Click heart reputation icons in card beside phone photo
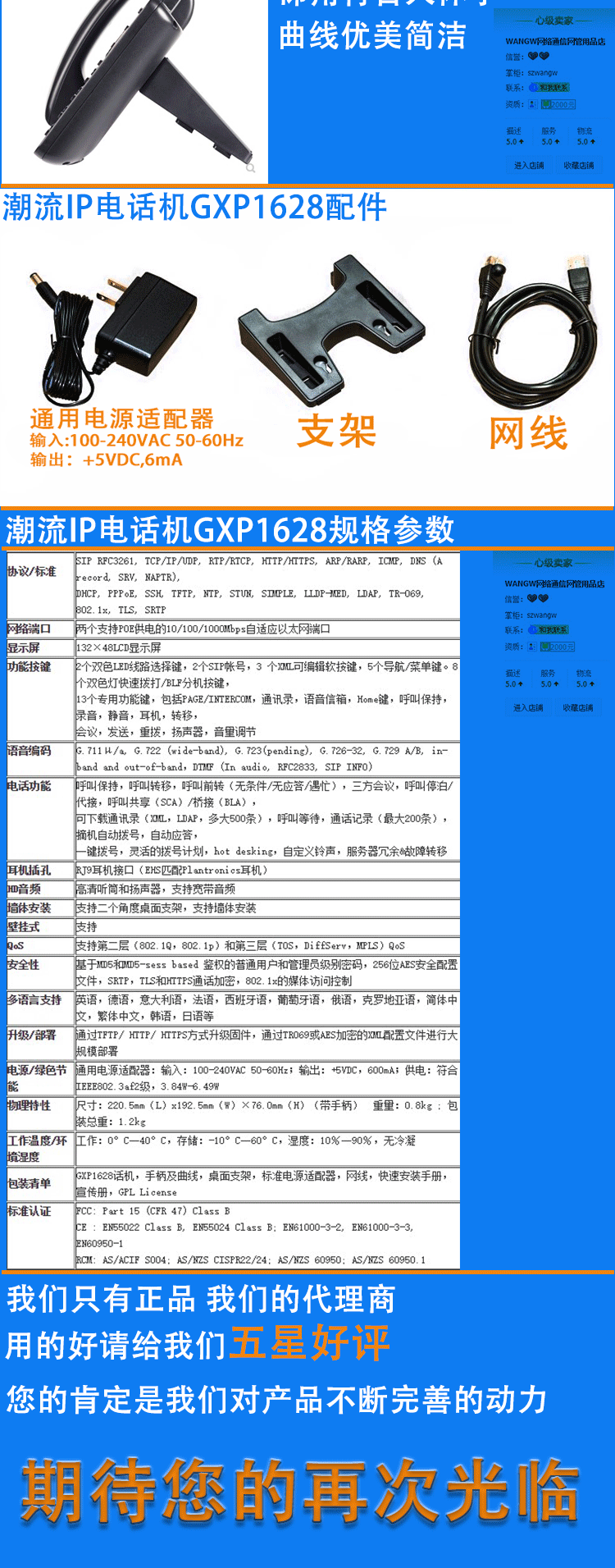 538,57
